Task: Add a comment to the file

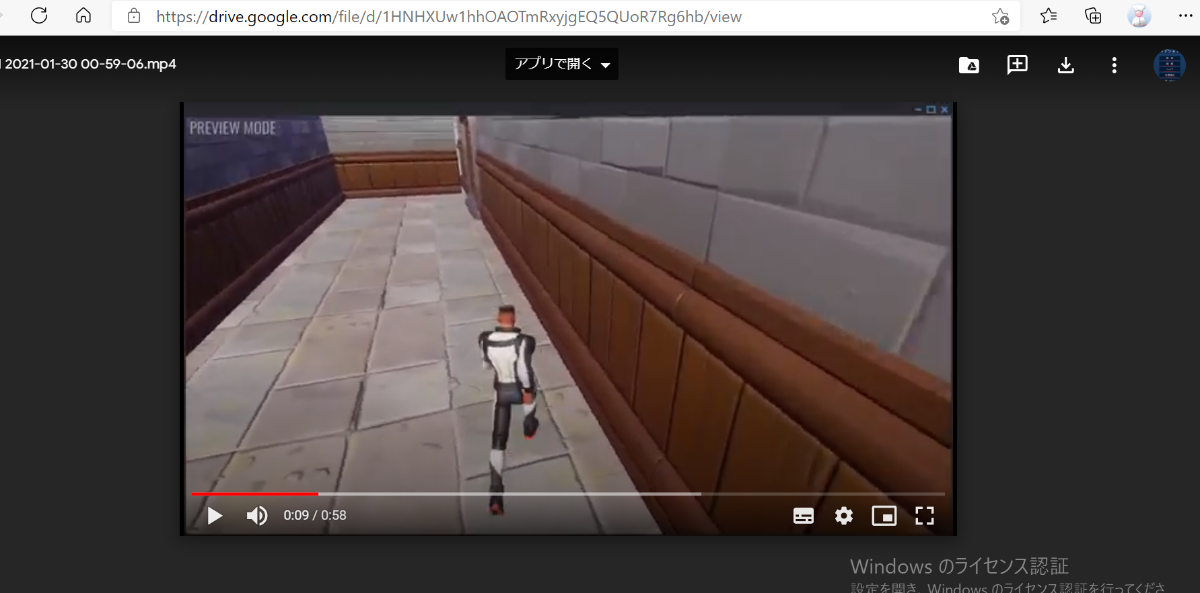Action: (1017, 65)
